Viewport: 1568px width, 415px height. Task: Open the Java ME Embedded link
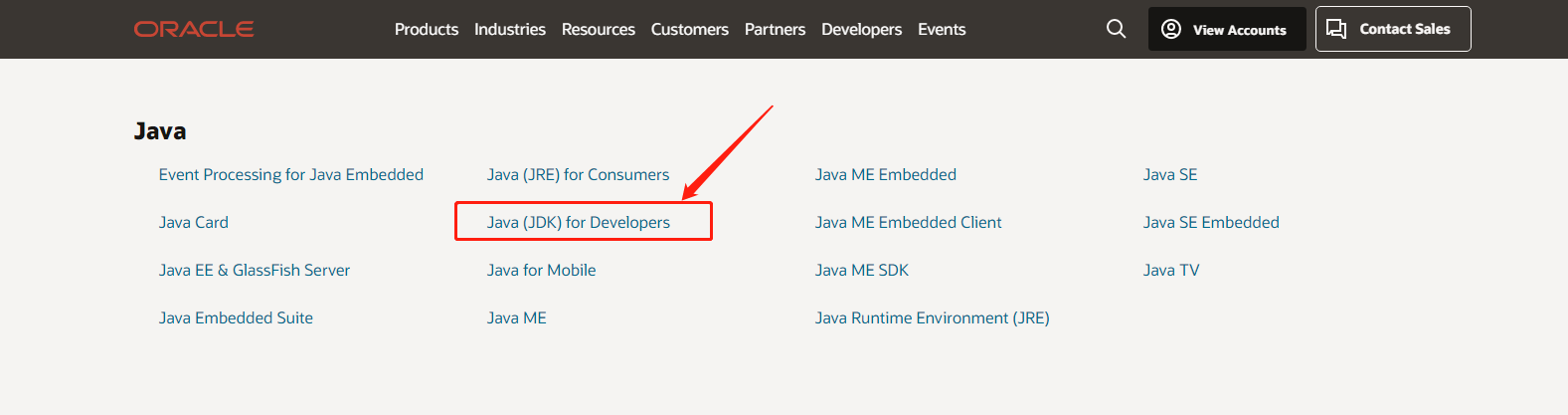click(x=886, y=174)
